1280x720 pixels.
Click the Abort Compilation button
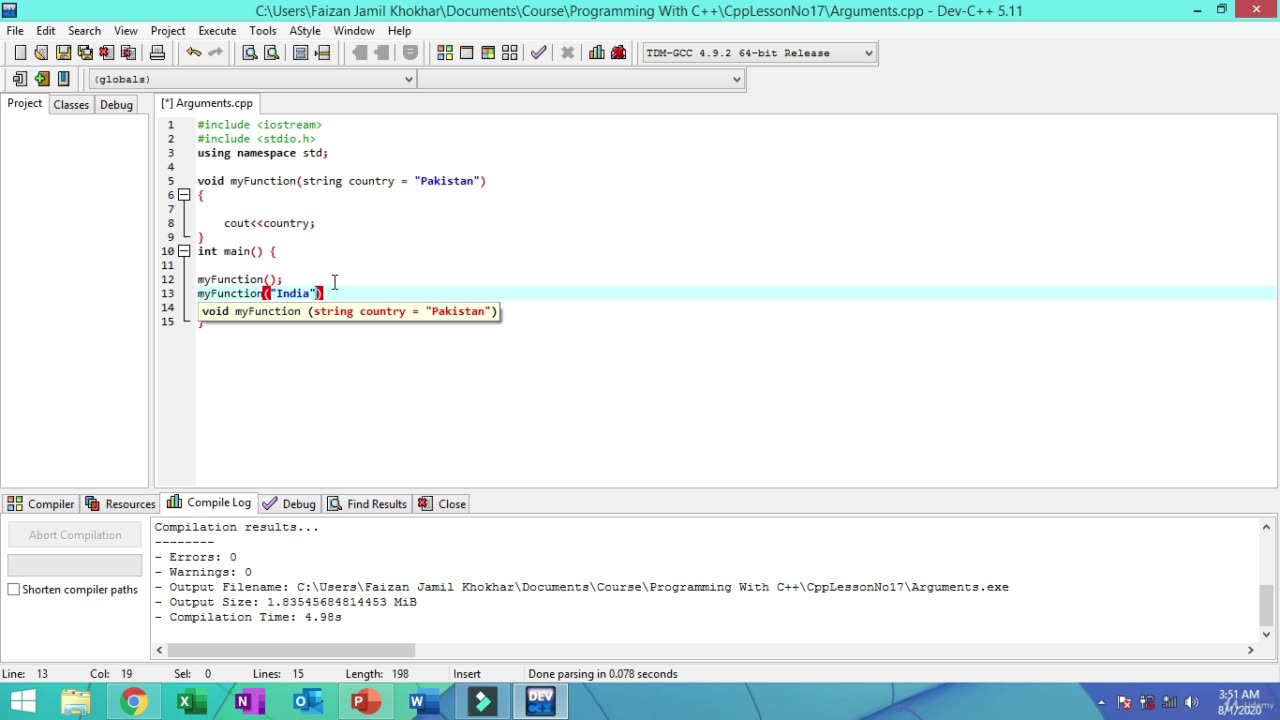(x=75, y=535)
